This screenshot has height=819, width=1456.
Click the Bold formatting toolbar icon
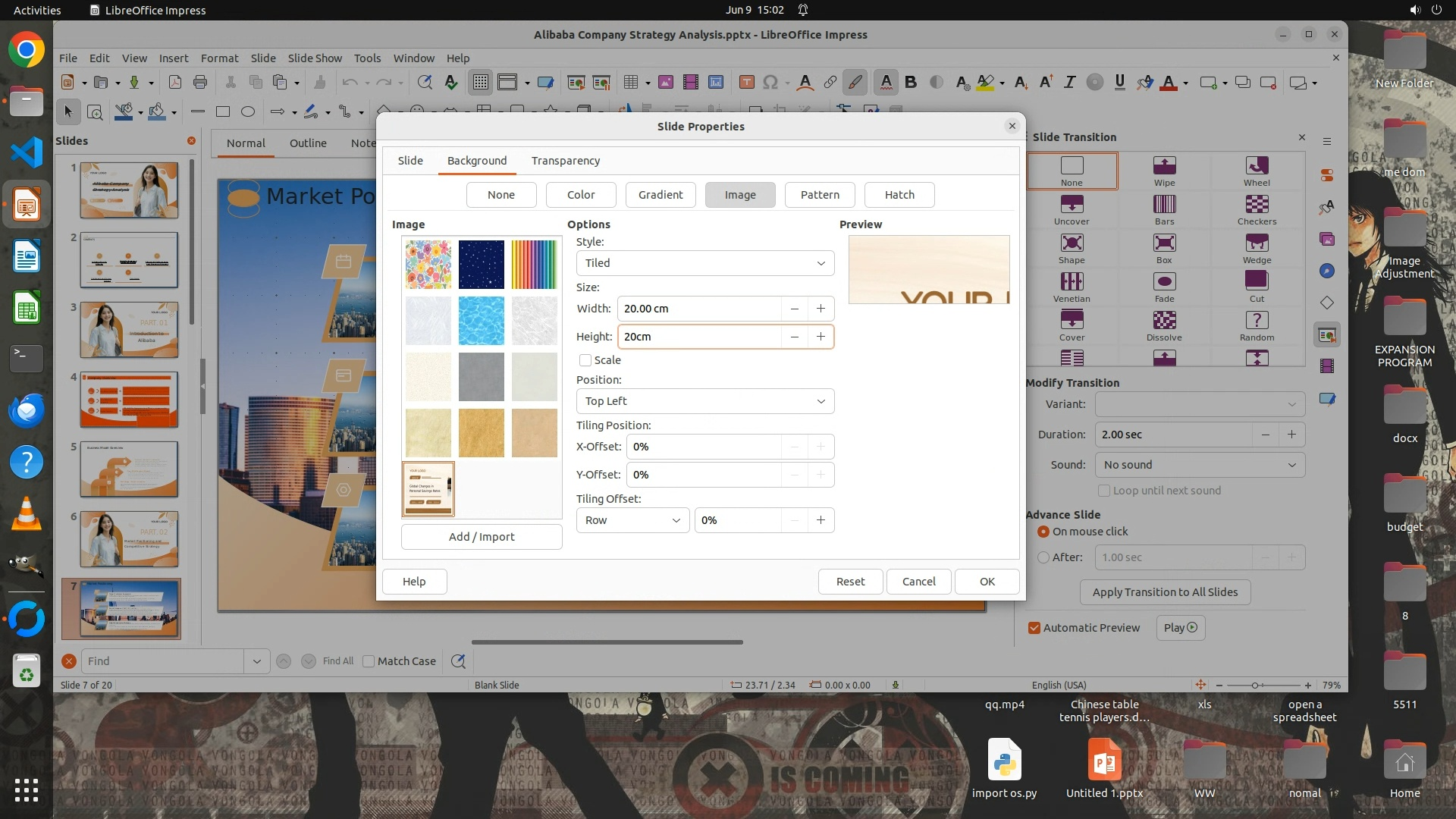click(x=911, y=83)
